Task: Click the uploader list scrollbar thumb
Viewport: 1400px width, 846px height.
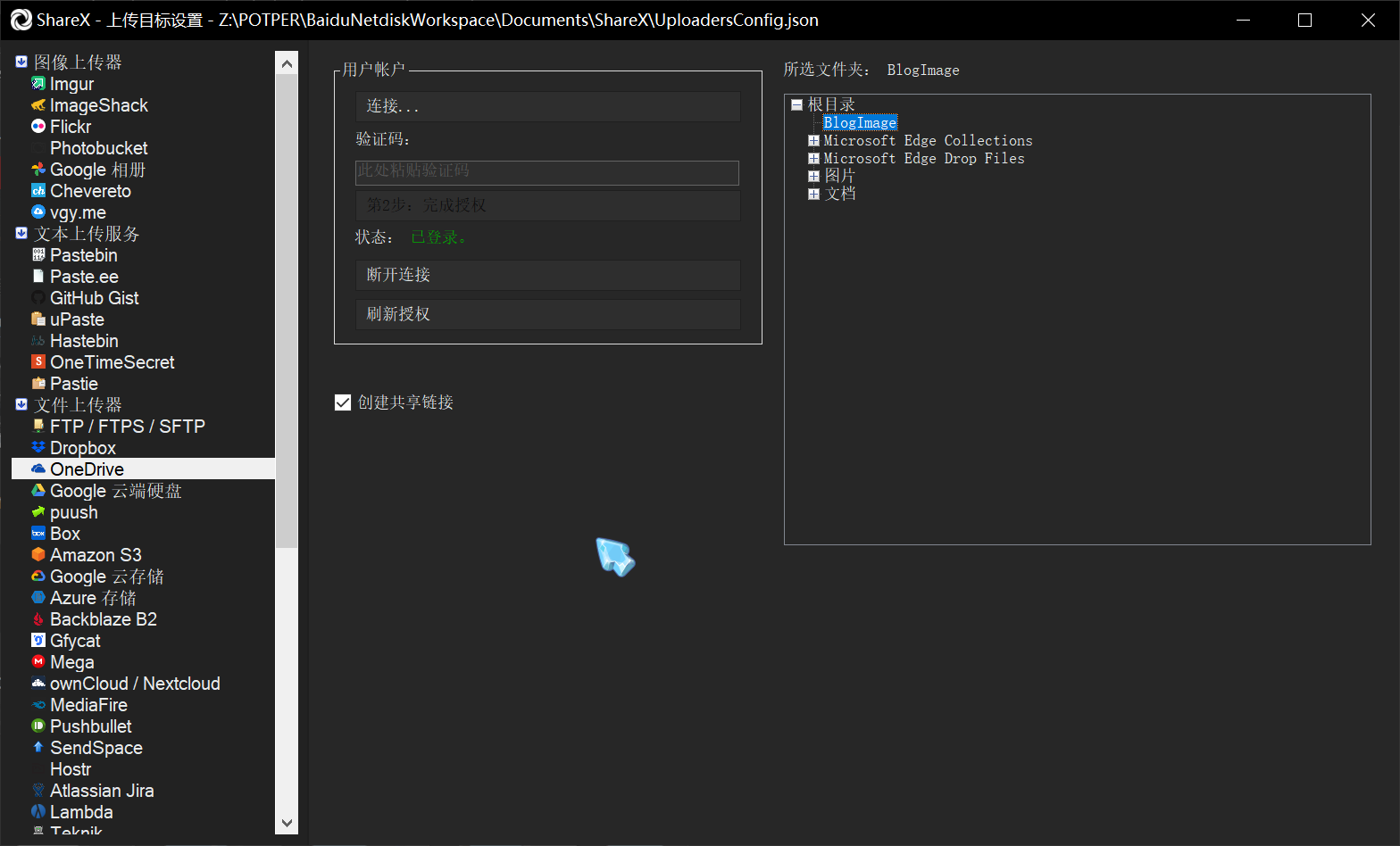Action: [x=287, y=311]
